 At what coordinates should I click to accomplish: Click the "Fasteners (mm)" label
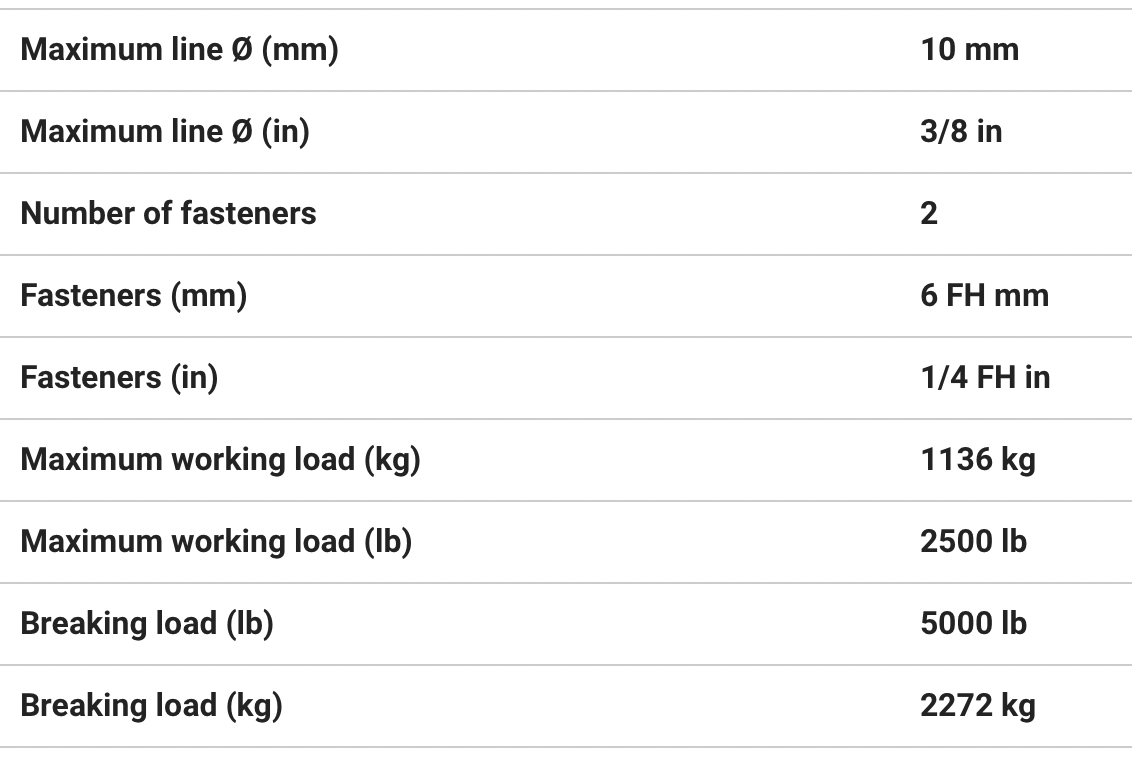[x=133, y=295]
